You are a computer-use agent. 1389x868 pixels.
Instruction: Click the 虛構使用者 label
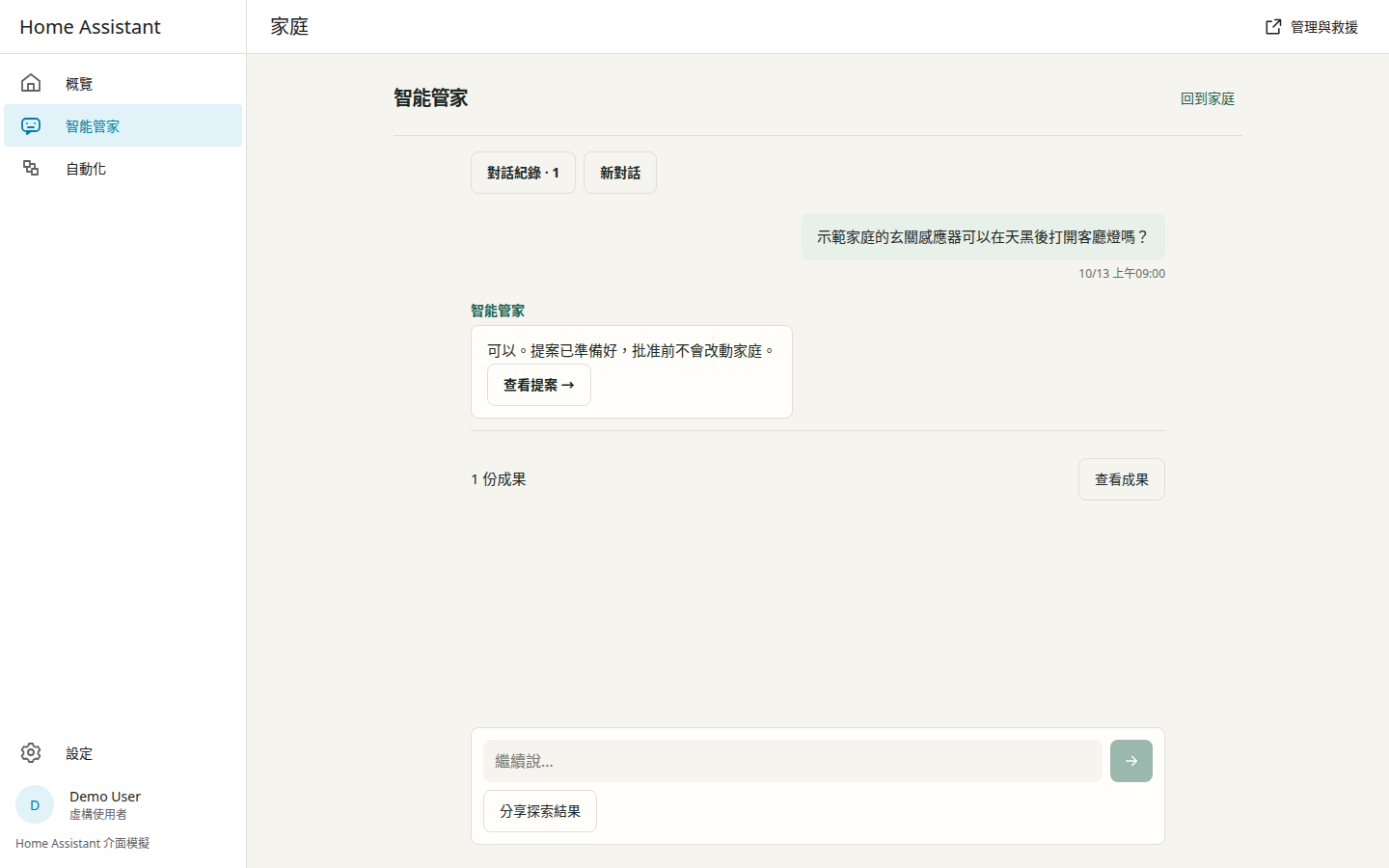tap(98, 815)
